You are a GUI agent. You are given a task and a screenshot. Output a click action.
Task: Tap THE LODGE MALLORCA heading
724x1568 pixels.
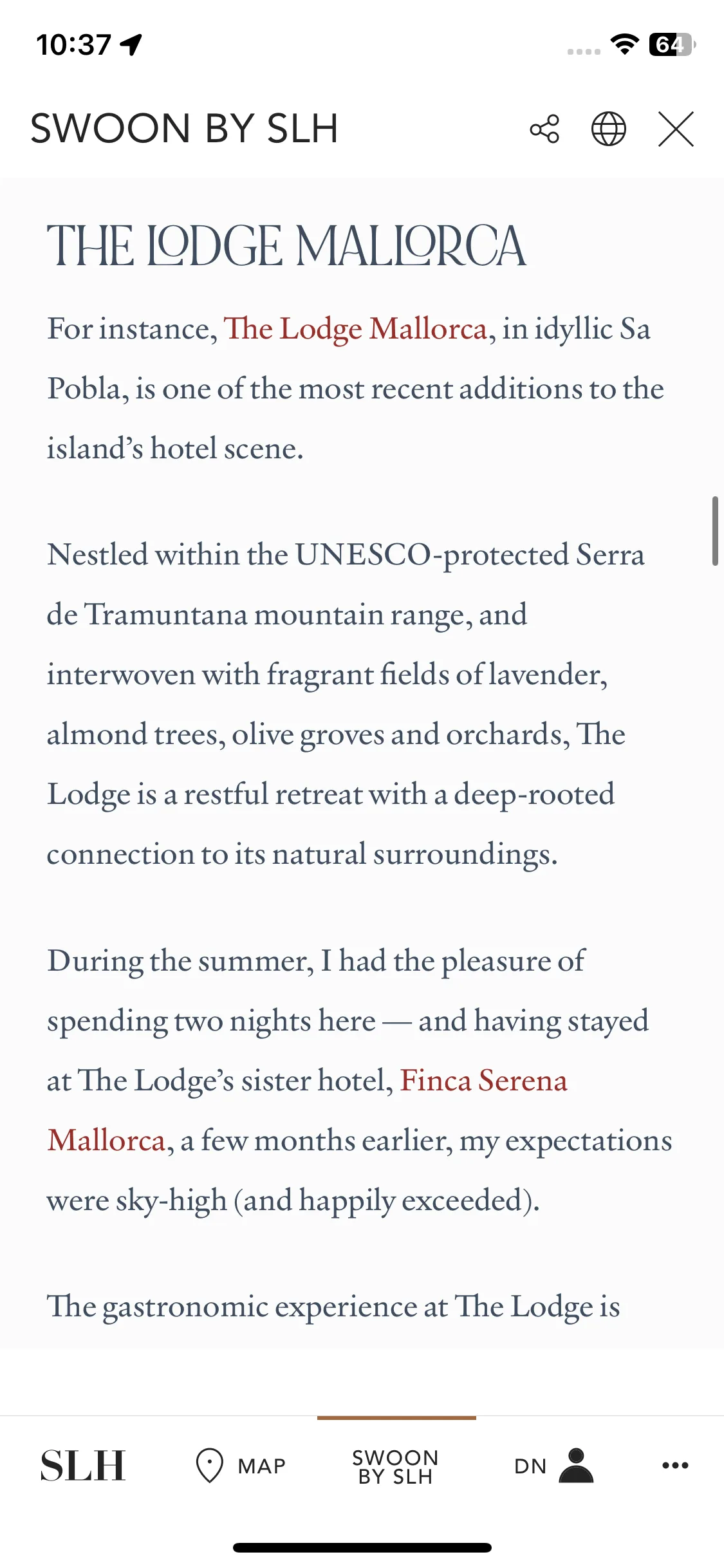pyautogui.click(x=286, y=246)
